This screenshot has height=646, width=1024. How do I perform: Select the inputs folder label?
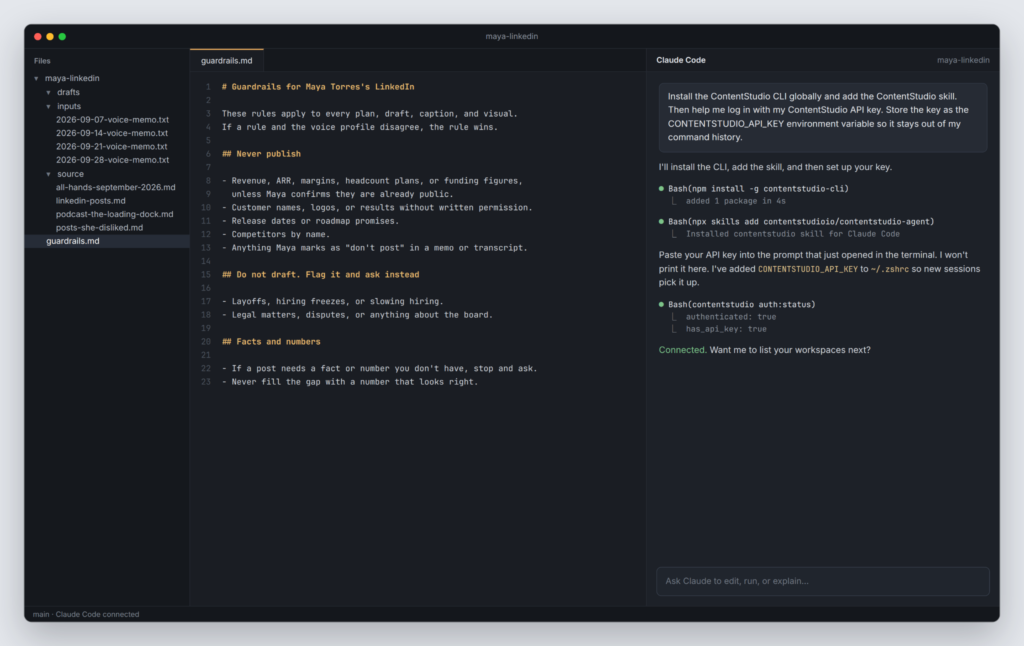coord(69,106)
